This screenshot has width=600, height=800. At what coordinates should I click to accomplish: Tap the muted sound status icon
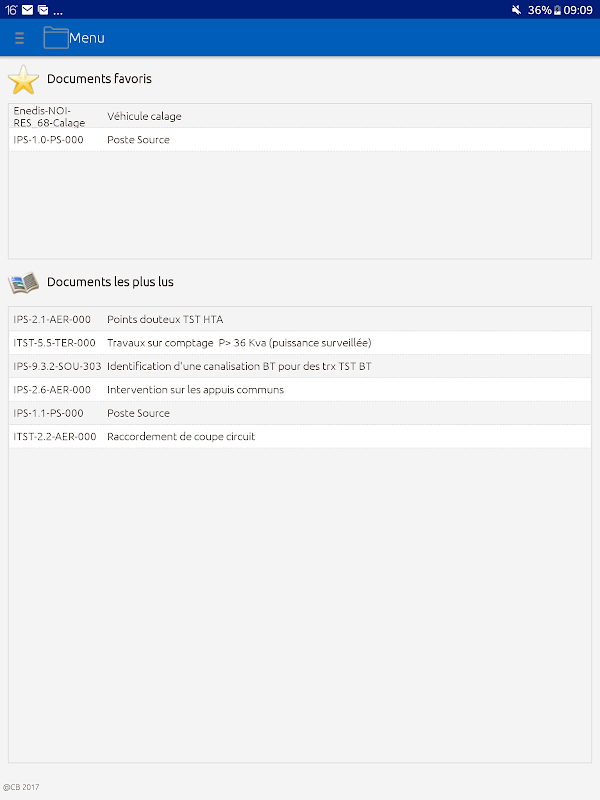click(x=516, y=9)
